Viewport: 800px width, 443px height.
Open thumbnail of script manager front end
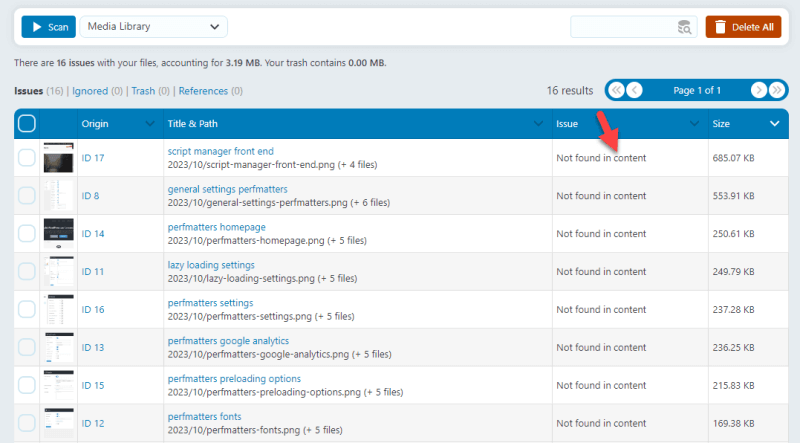[x=59, y=158]
